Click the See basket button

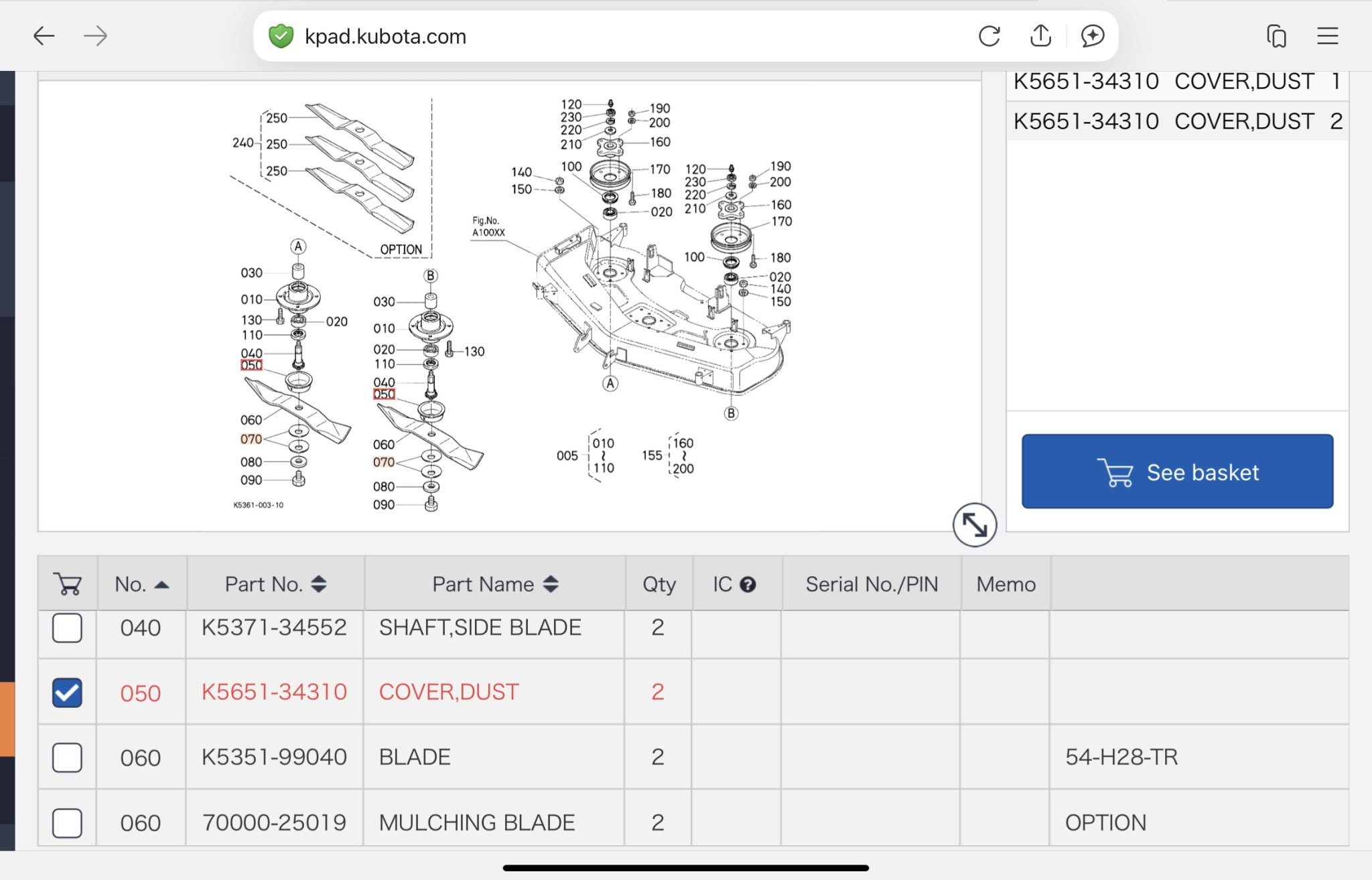1177,471
